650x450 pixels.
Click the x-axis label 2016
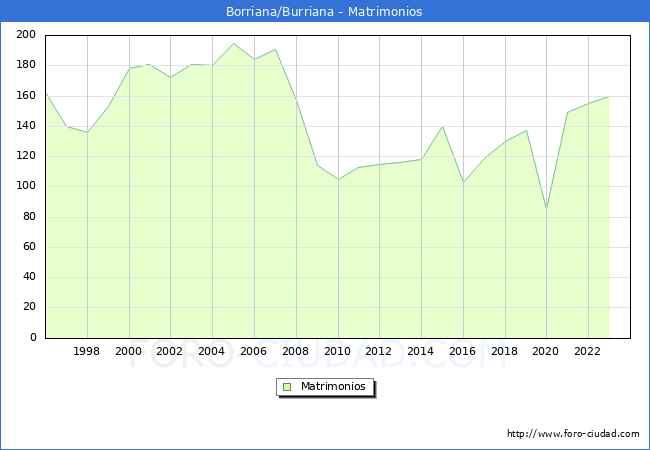click(462, 351)
